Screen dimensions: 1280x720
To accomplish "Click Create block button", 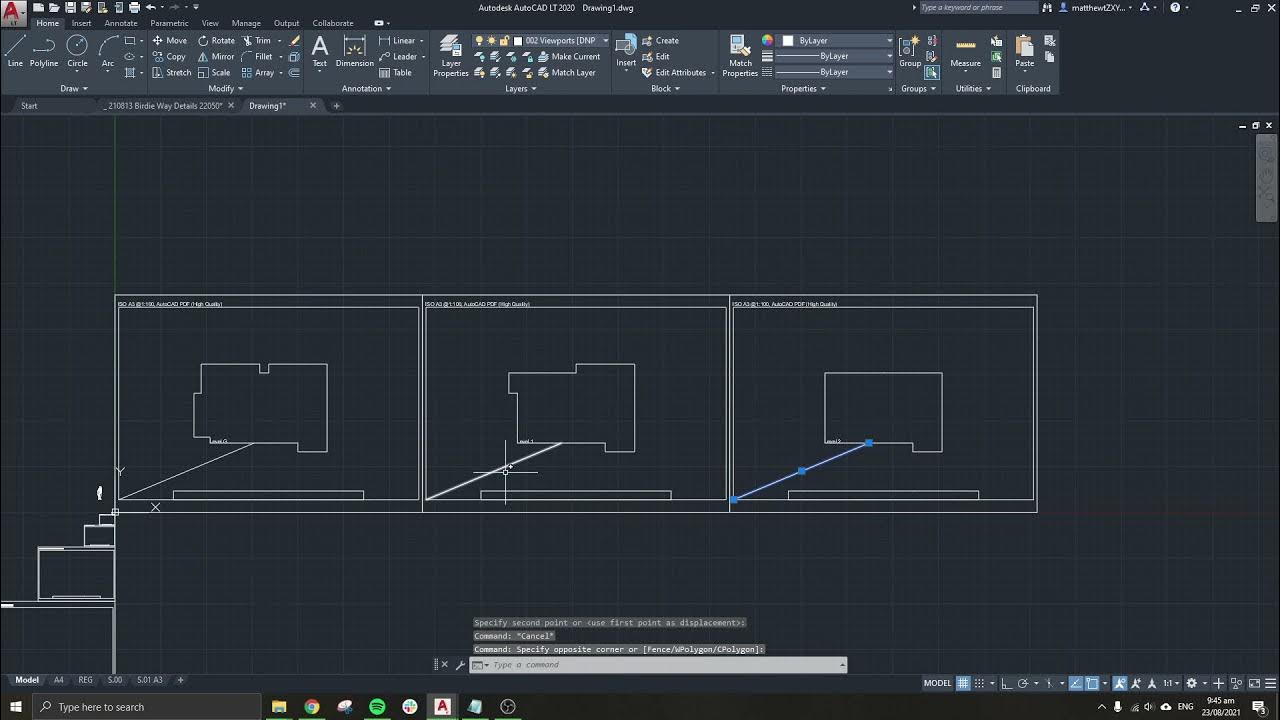I will (x=660, y=41).
